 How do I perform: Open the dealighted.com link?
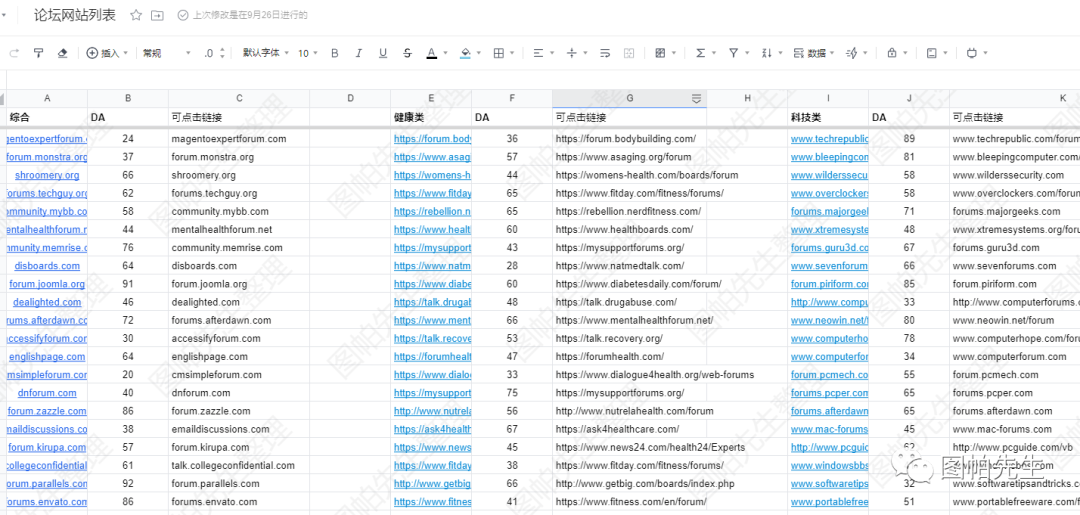click(x=47, y=302)
